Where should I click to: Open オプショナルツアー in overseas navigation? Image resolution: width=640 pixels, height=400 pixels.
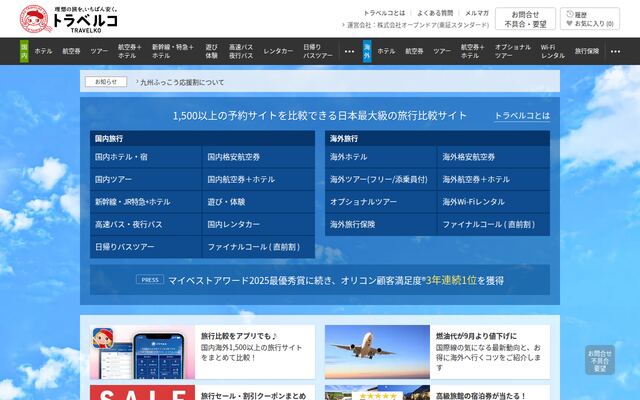[513, 51]
